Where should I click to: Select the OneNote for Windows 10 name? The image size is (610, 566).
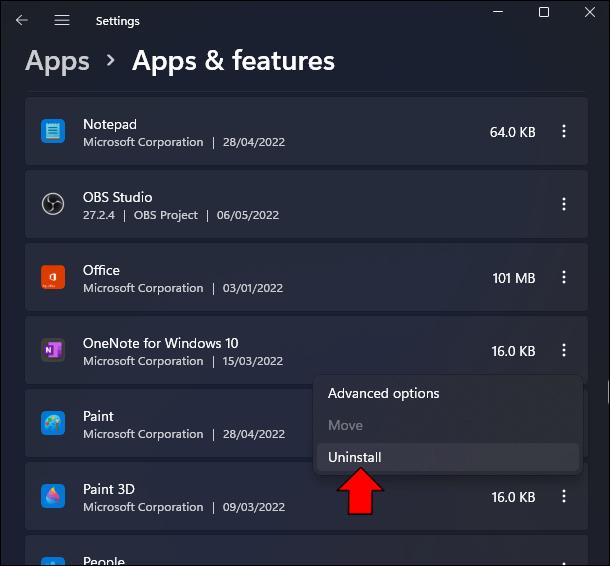coord(161,343)
